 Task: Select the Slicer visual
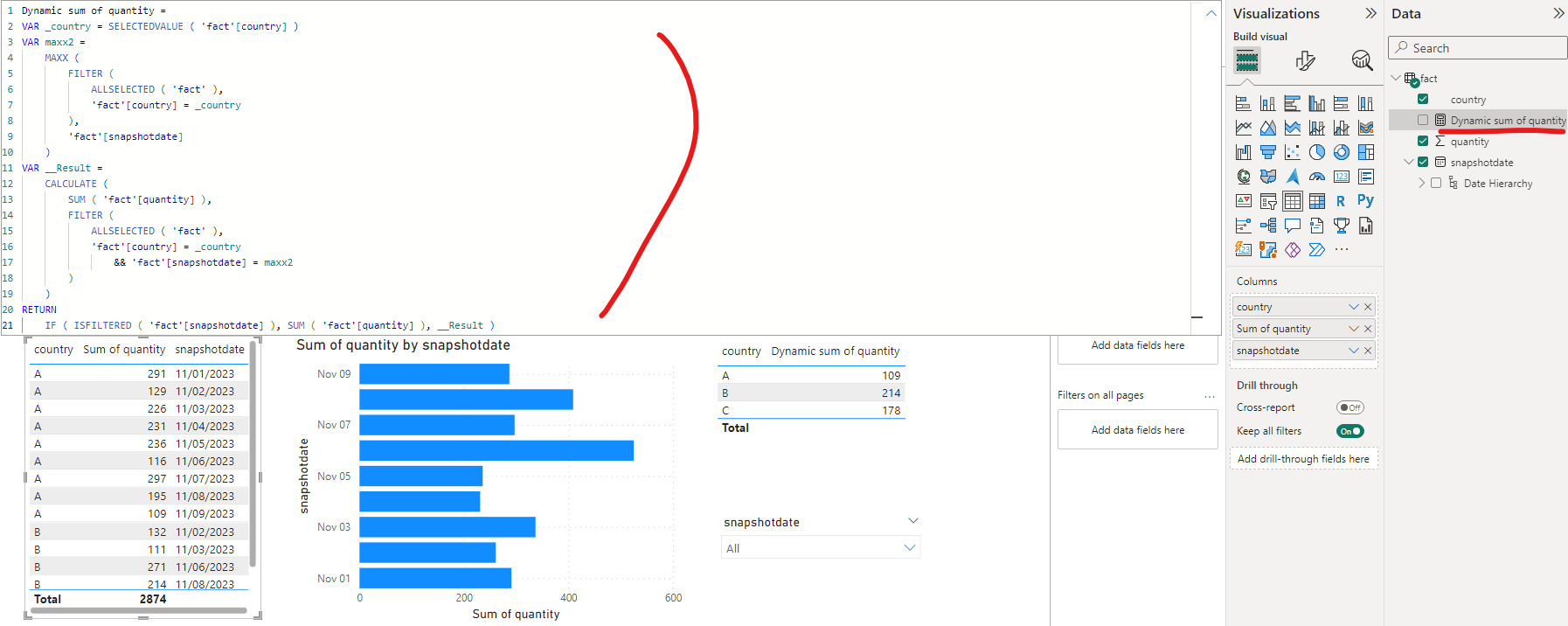pos(1267,201)
